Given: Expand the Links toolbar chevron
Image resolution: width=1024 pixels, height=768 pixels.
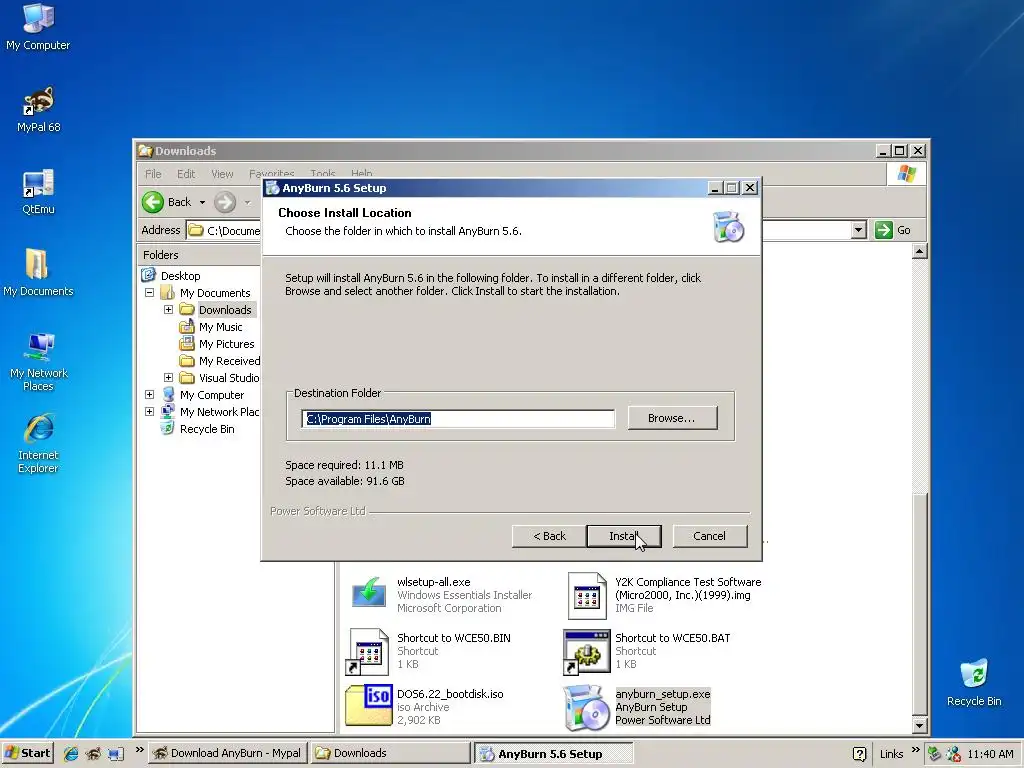Looking at the screenshot, I should [x=915, y=750].
